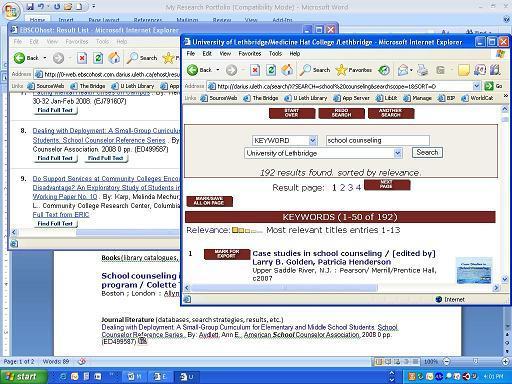Viewport: 512px width, 384px height.
Task: Expand Quick Access Toolbar customize arrow in Word
Action: coord(94,6)
